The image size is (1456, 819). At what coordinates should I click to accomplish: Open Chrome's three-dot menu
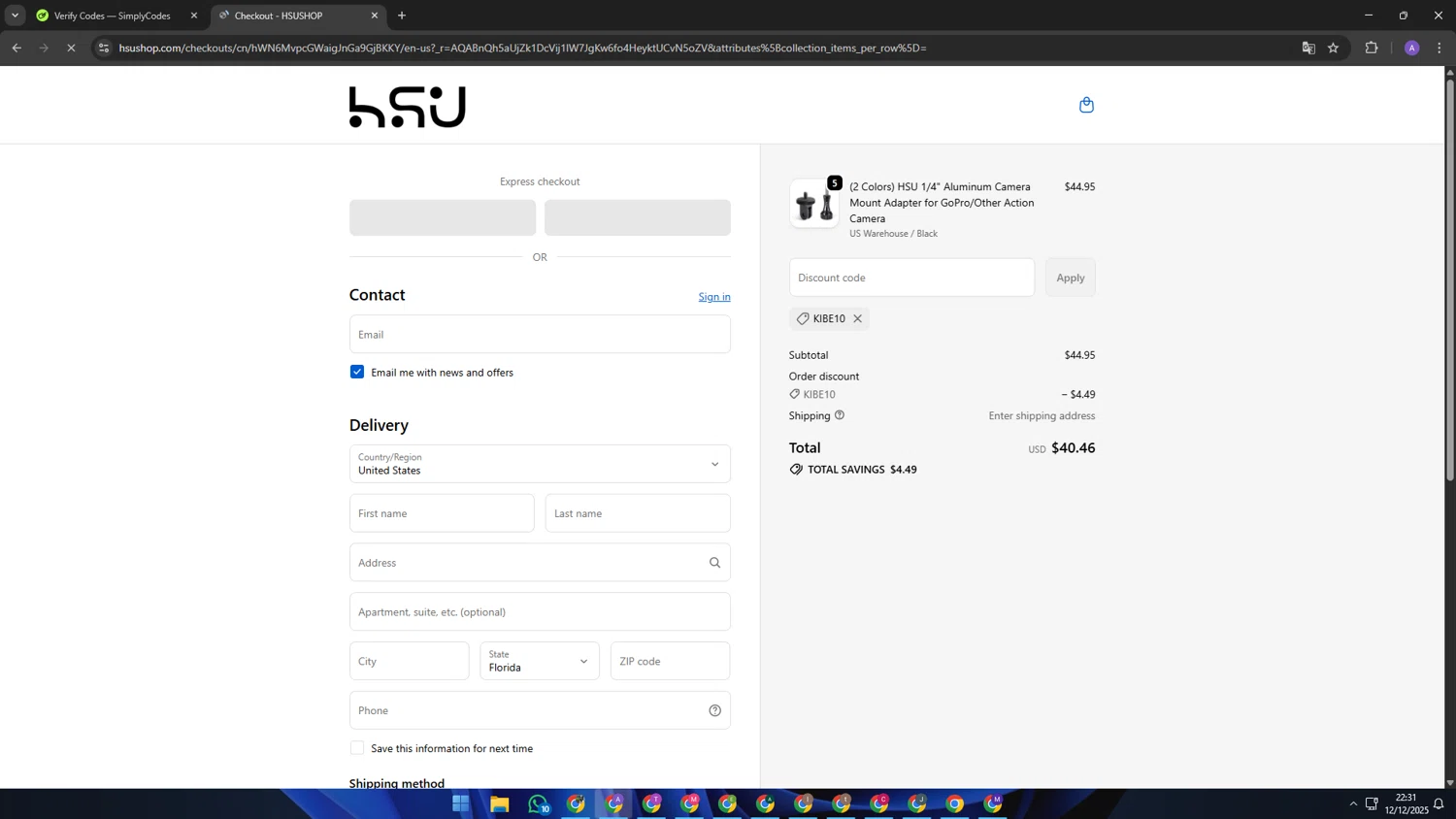click(x=1439, y=48)
